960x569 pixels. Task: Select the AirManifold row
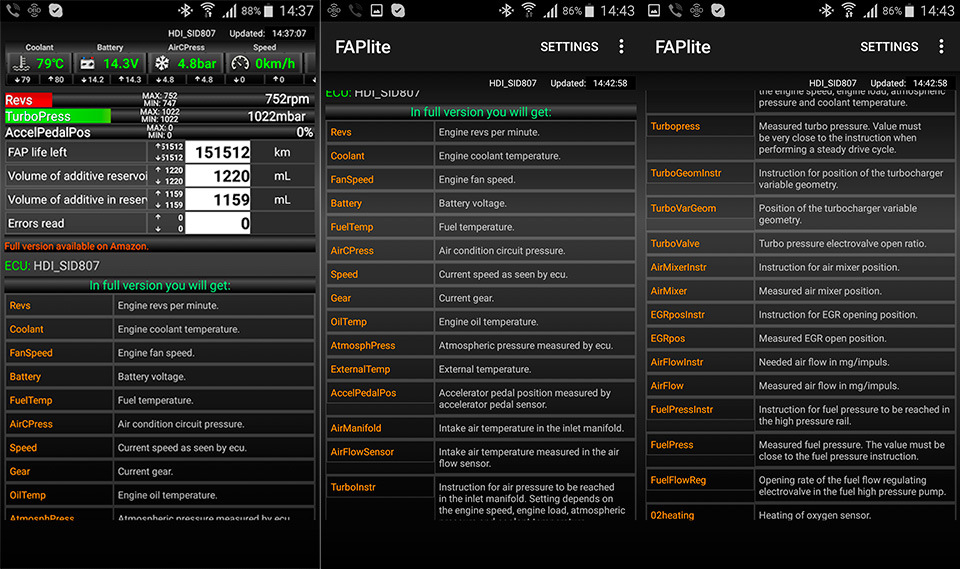(481, 428)
